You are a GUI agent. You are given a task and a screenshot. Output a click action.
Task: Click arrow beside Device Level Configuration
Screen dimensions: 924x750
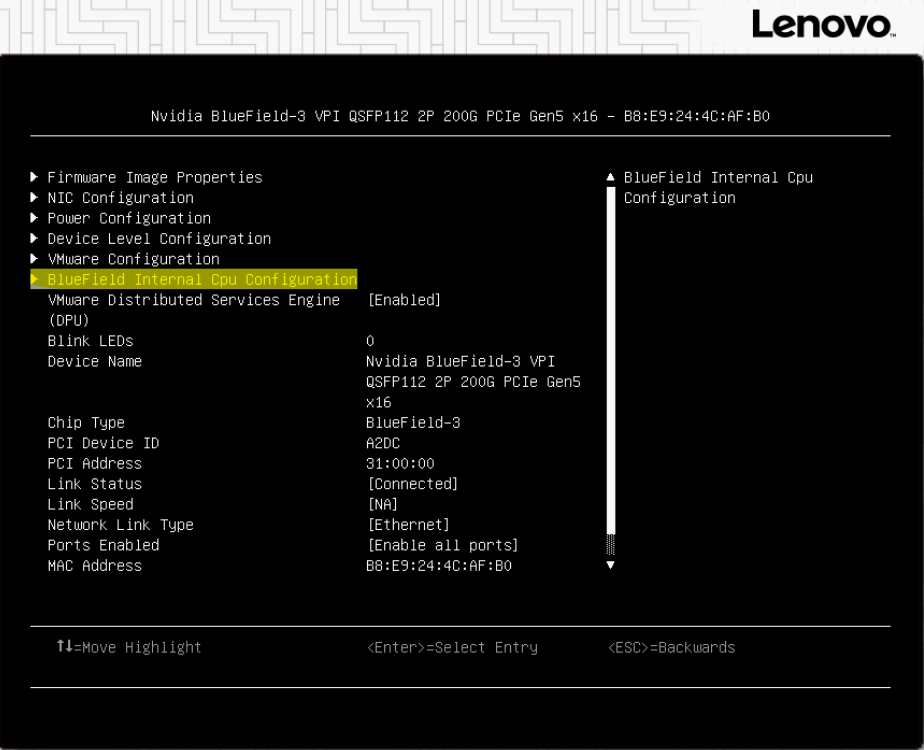pyautogui.click(x=34, y=238)
